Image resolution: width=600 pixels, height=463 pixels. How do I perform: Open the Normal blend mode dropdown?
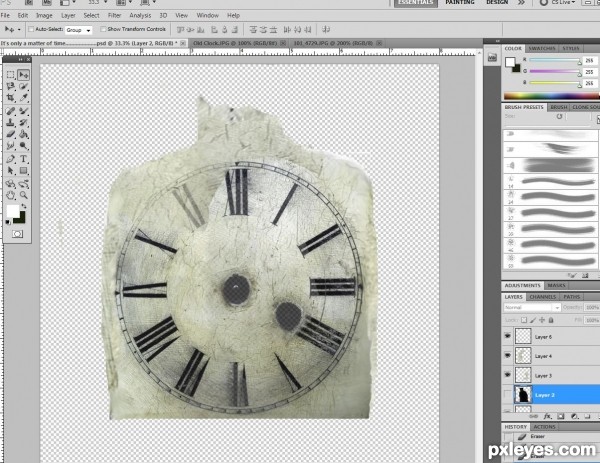click(532, 308)
